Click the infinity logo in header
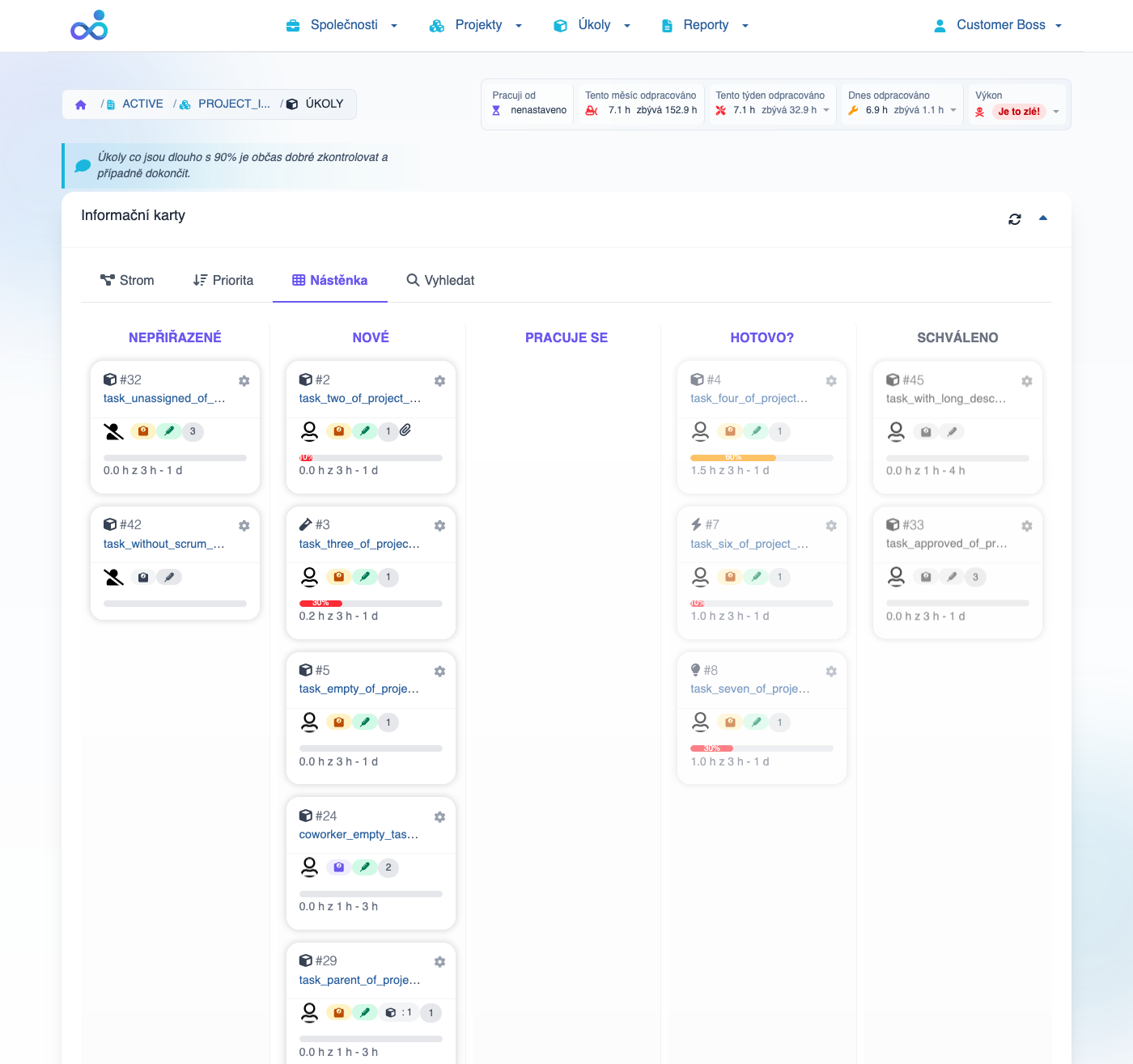 (x=89, y=26)
